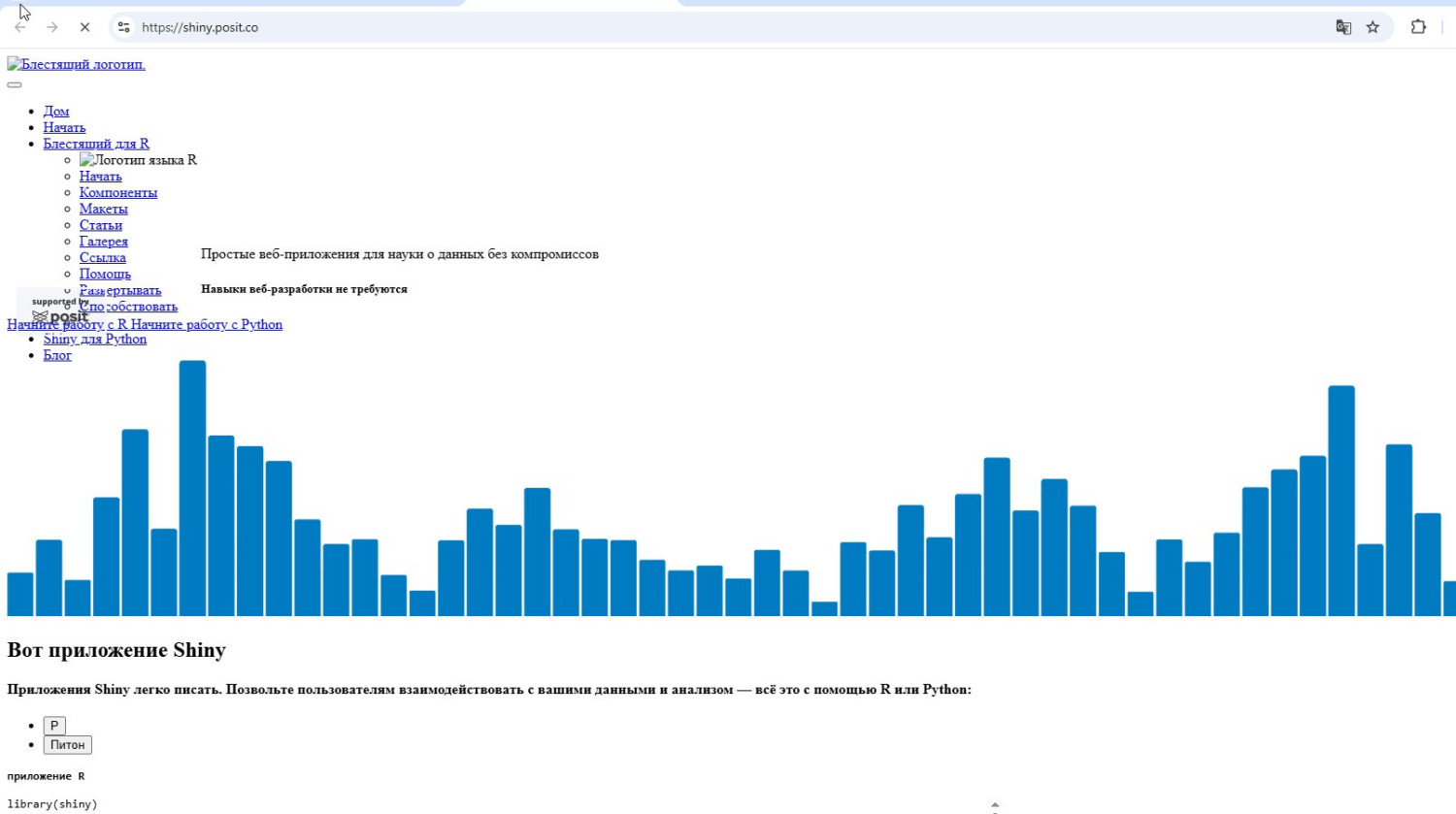Expand the 'Shiny для Python' menu
This screenshot has width=1456, height=814.
point(95,339)
